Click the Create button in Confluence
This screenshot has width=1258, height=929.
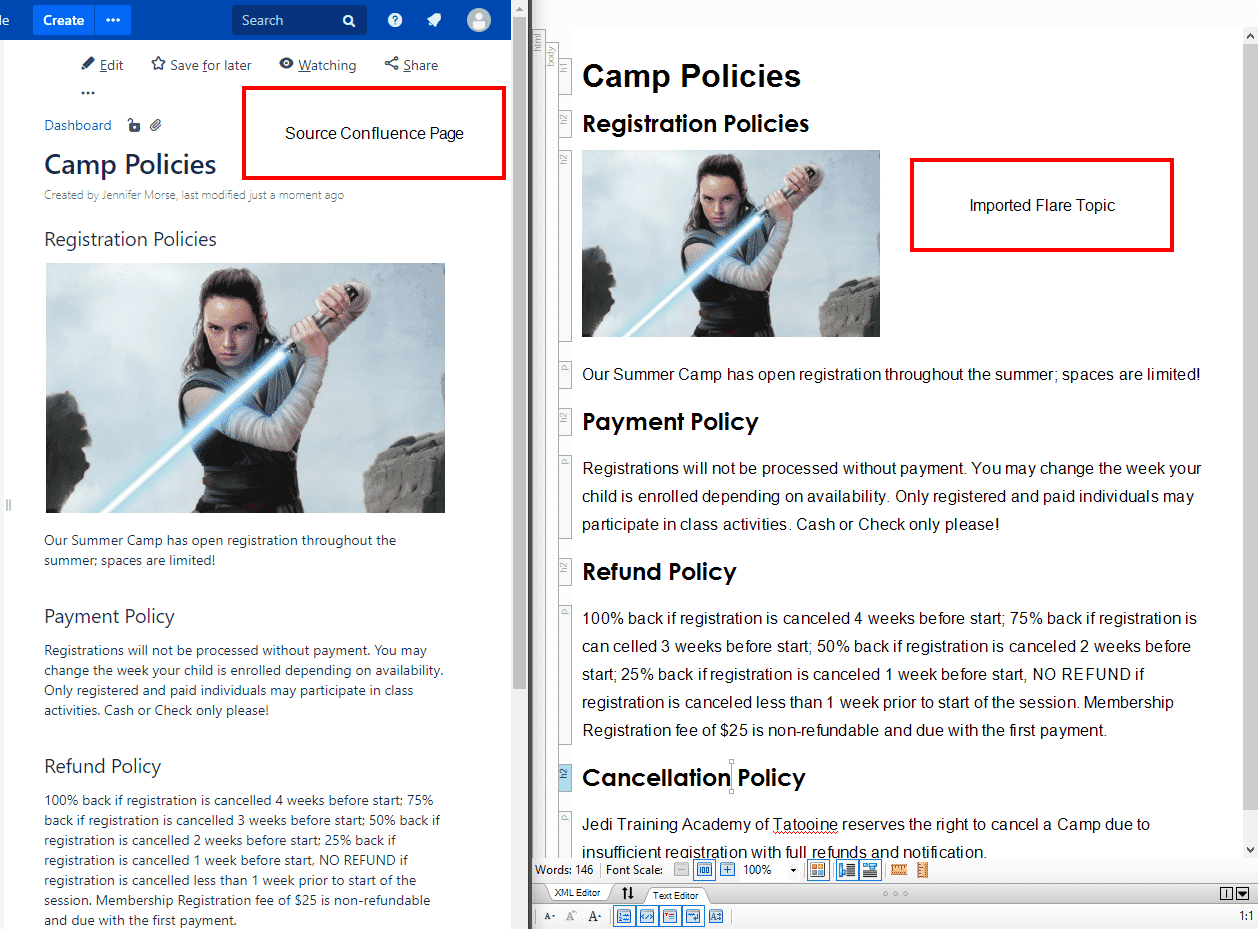click(64, 20)
